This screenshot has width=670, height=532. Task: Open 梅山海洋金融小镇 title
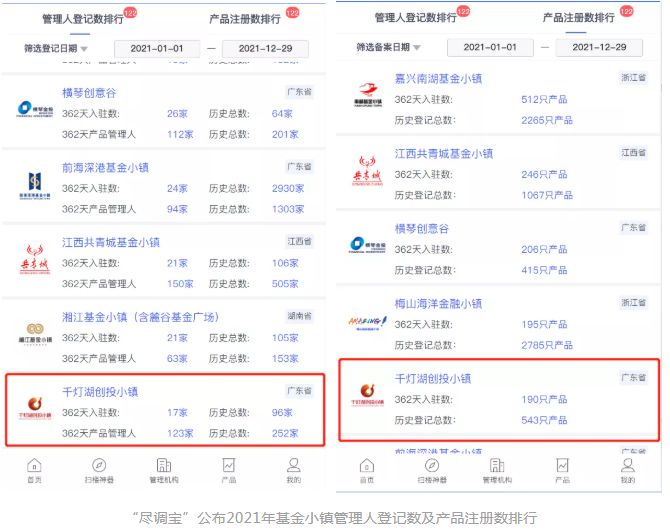click(x=438, y=303)
